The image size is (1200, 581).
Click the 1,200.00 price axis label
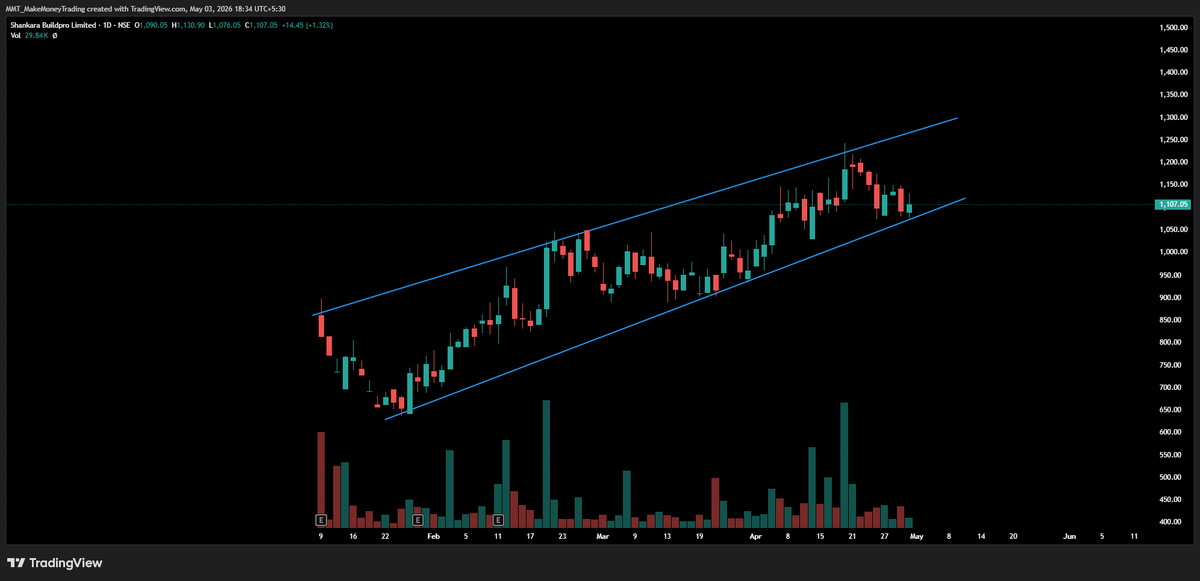point(1174,162)
